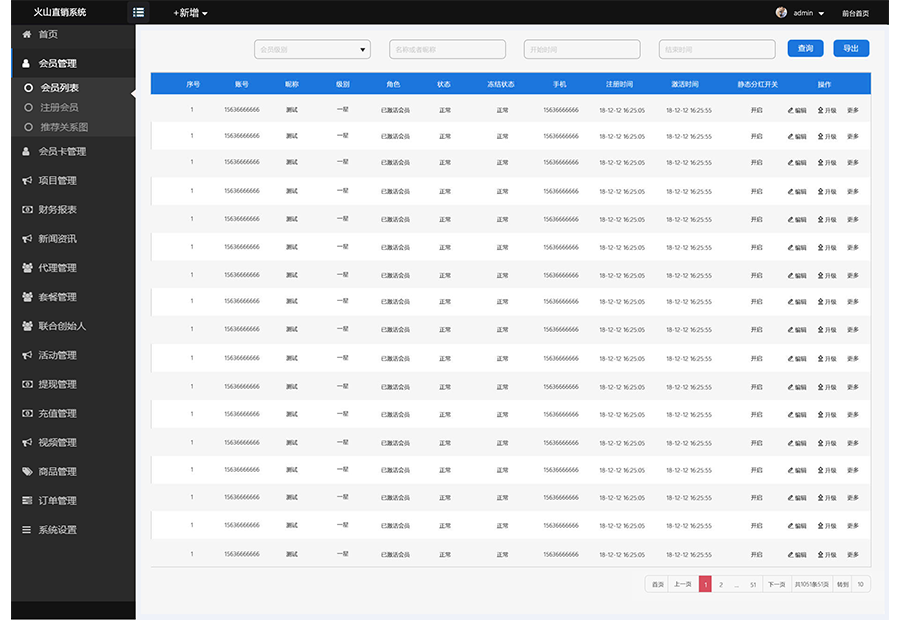Click the 订单管理 list icon
Viewport: 900px width, 620px height.
[x=26, y=501]
